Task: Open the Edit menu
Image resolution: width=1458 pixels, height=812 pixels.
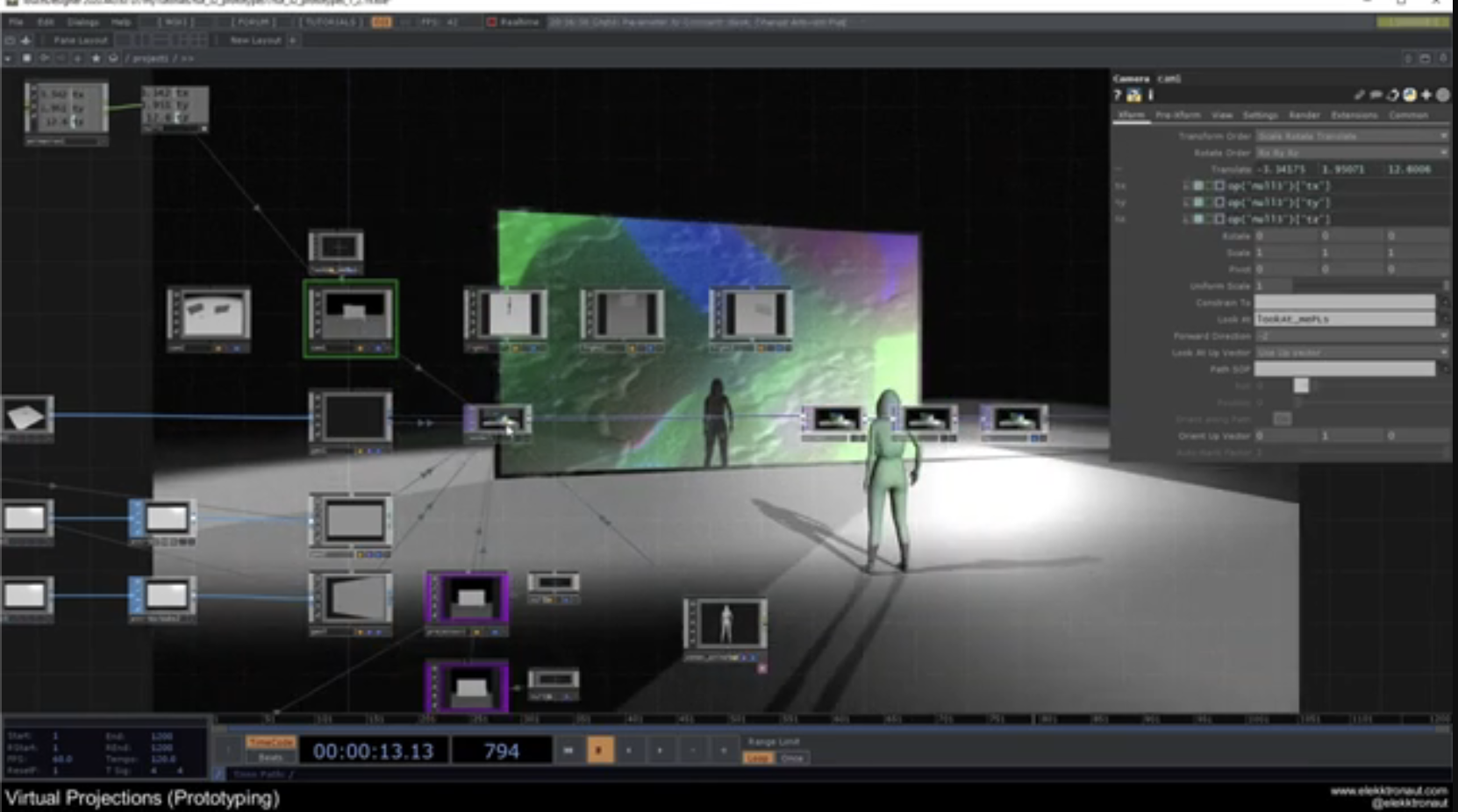Action: (46, 22)
